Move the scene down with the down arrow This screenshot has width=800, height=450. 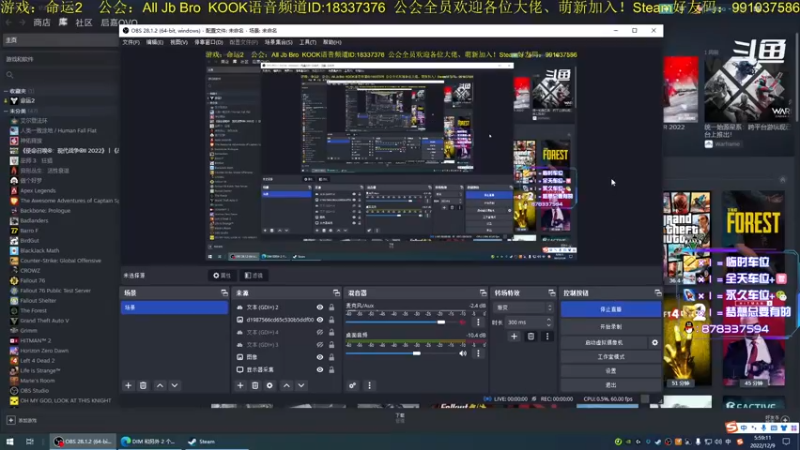pos(174,386)
